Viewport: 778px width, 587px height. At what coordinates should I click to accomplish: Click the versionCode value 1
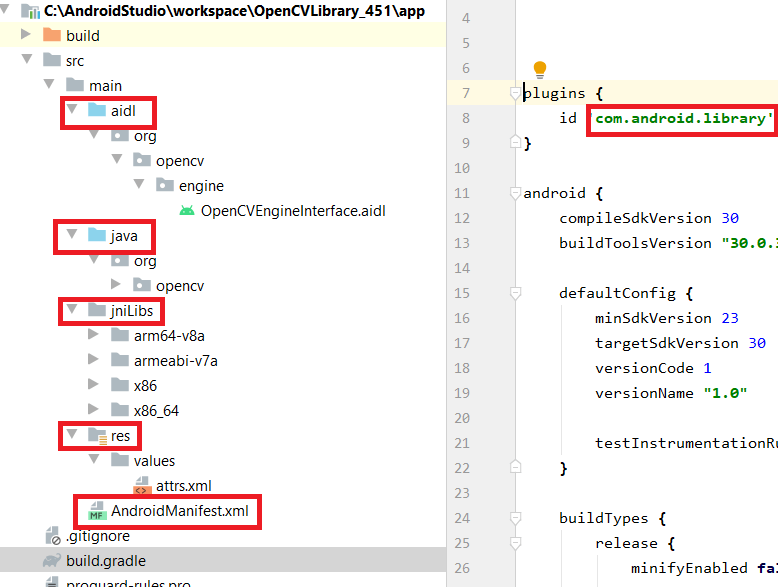click(x=707, y=368)
